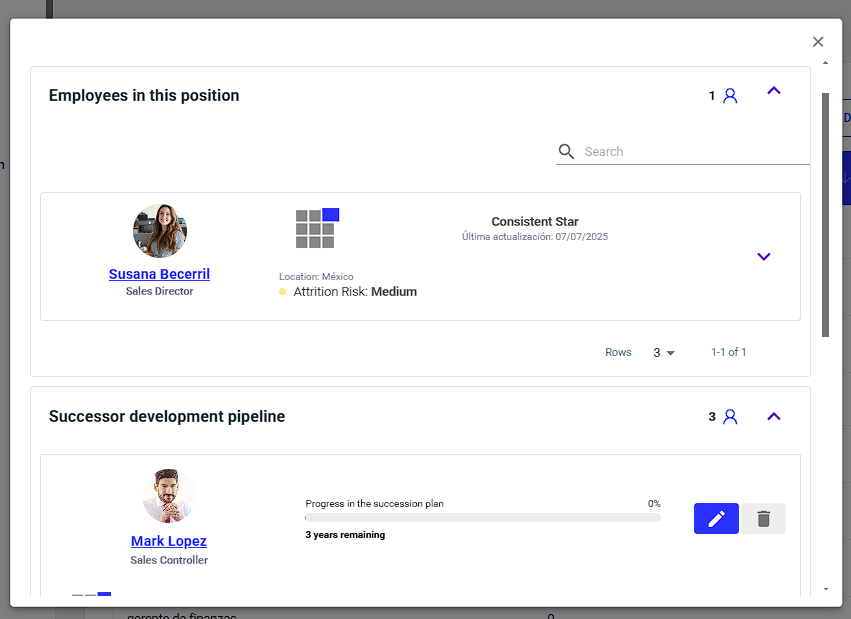Click Mark Lopez's profile photo
This screenshot has width=851, height=619.
(169, 496)
